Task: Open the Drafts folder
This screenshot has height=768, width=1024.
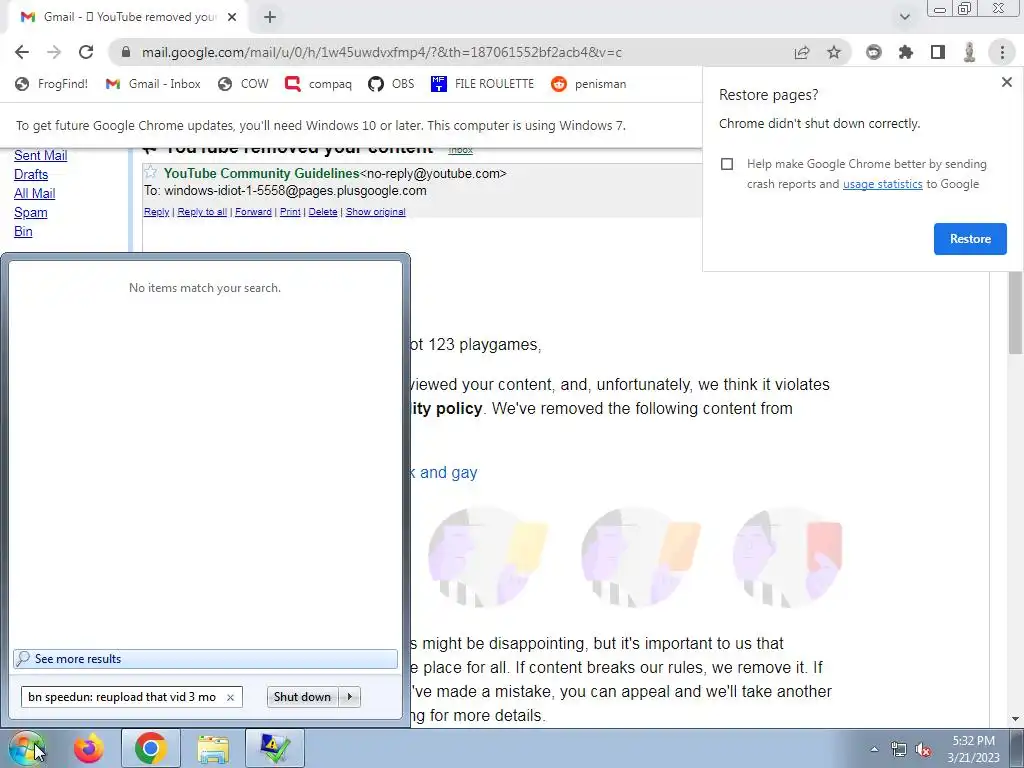Action: (31, 174)
